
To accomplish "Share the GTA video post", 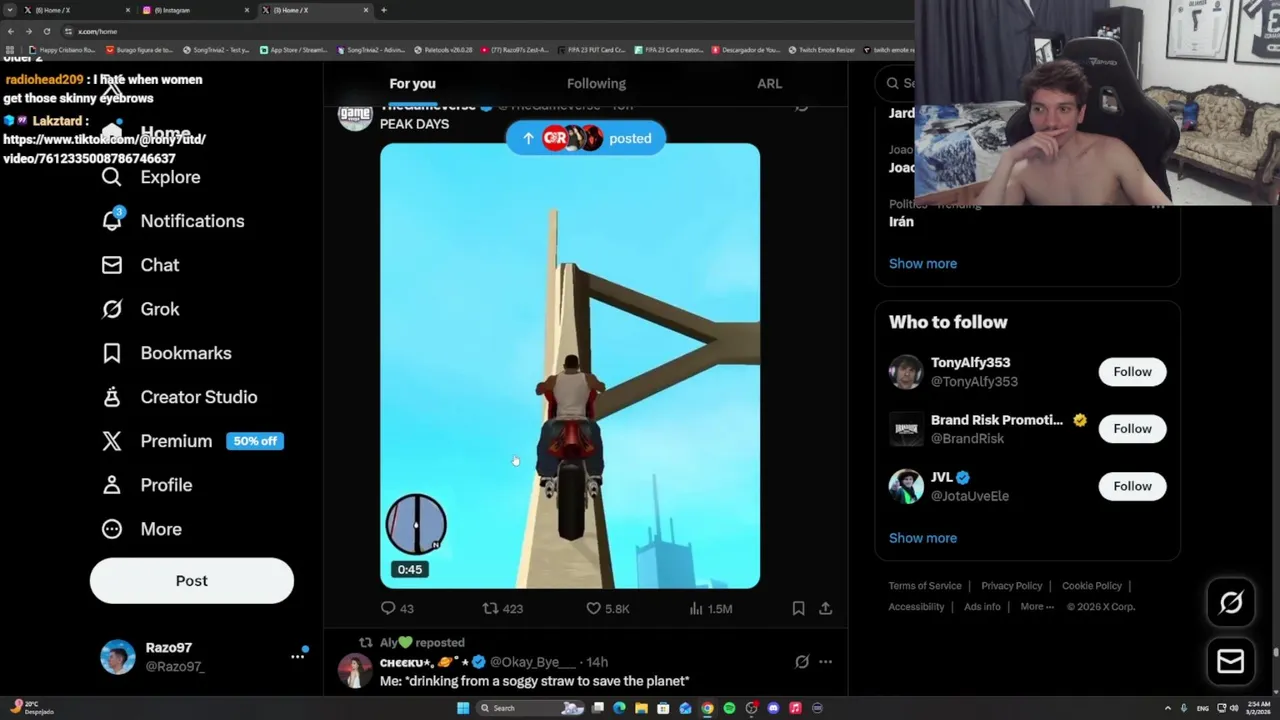I will (x=825, y=608).
